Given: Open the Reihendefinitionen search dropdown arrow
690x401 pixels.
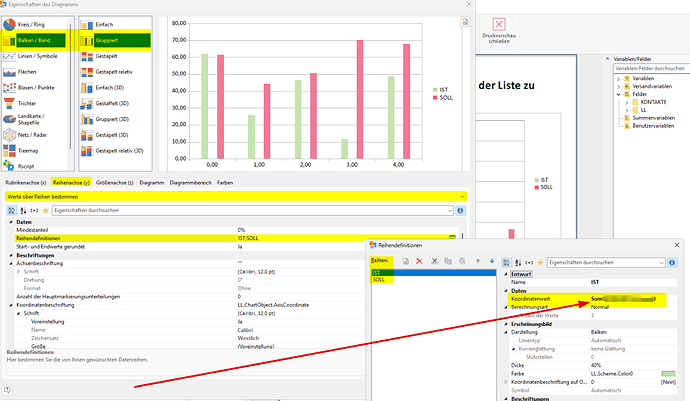Looking at the screenshot, I should coord(661,263).
